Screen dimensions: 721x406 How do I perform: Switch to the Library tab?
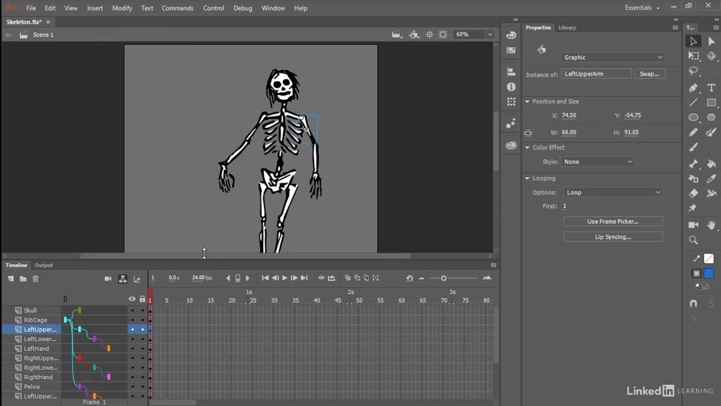[x=567, y=28]
